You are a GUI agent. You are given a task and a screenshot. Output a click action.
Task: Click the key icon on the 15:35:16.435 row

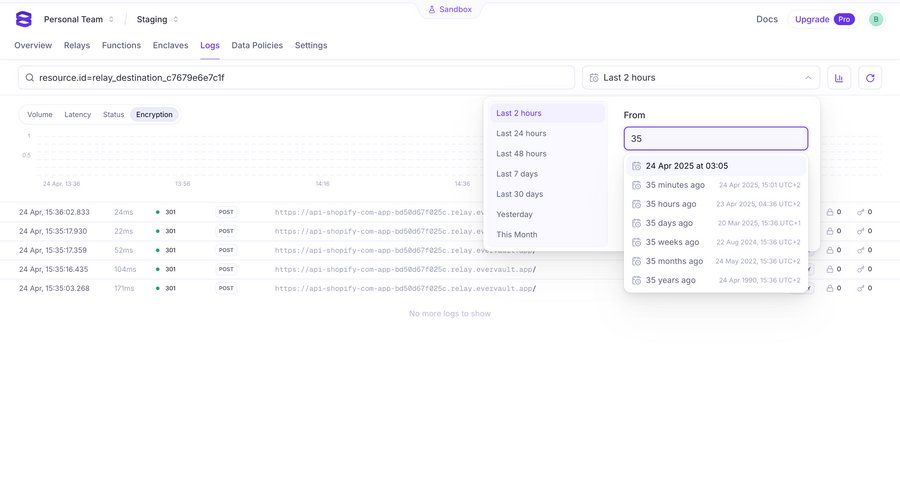(860, 269)
